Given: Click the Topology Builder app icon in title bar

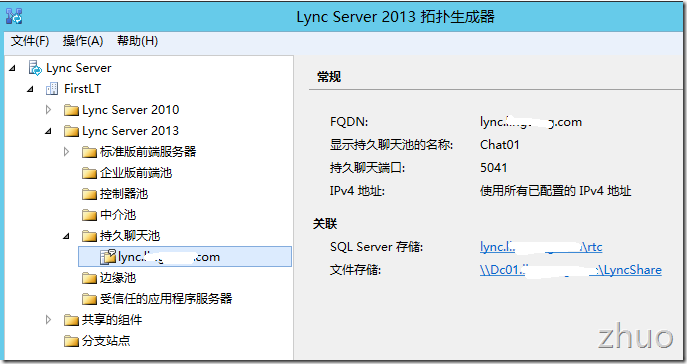Looking at the screenshot, I should (x=14, y=16).
